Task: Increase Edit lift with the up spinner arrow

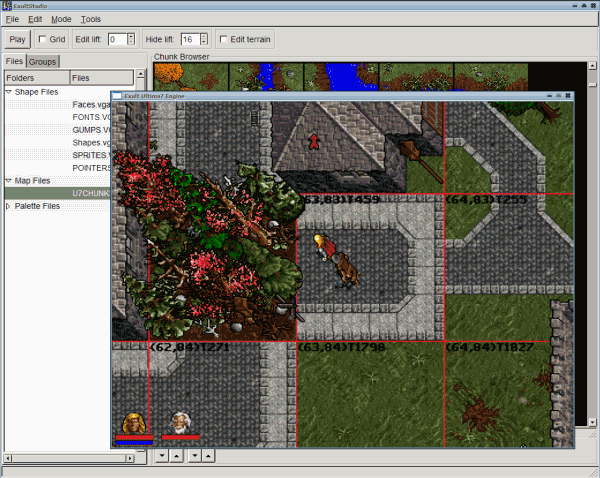Action: coord(131,36)
